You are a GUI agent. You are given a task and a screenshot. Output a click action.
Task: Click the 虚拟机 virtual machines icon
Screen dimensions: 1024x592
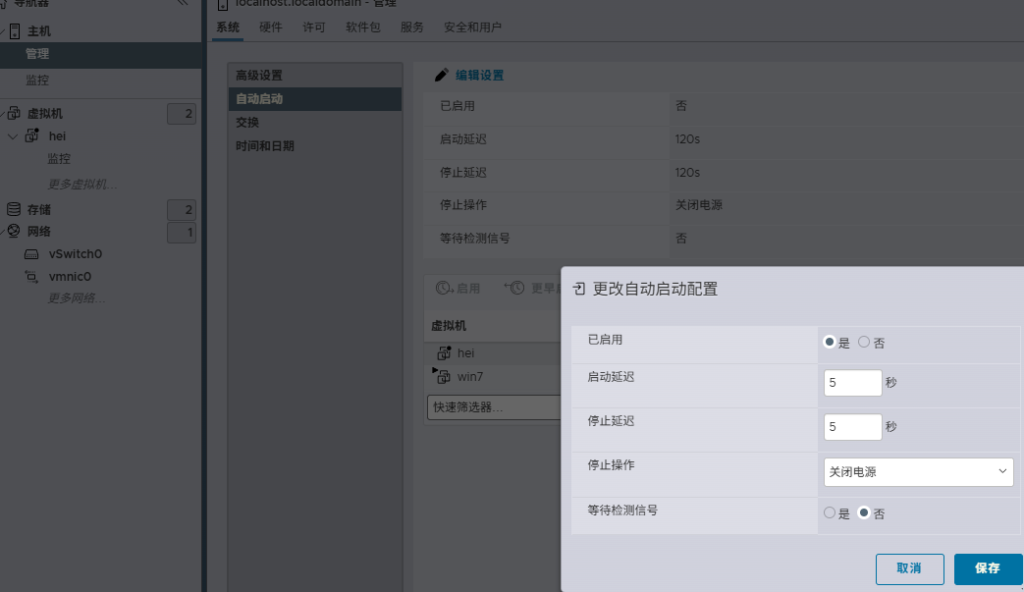[14, 114]
